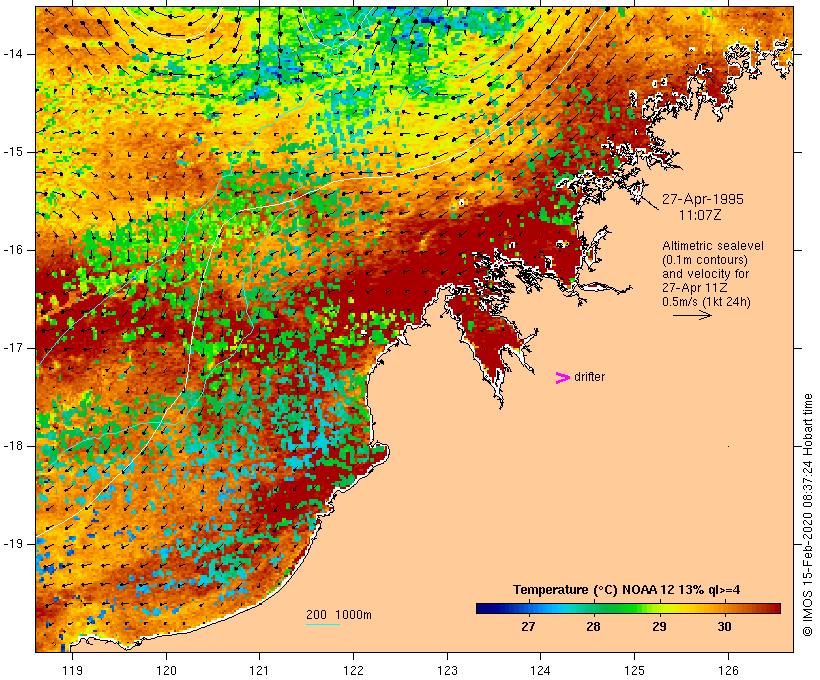Click the magenta drifter legend marker
This screenshot has width=820, height=680.
(x=563, y=378)
